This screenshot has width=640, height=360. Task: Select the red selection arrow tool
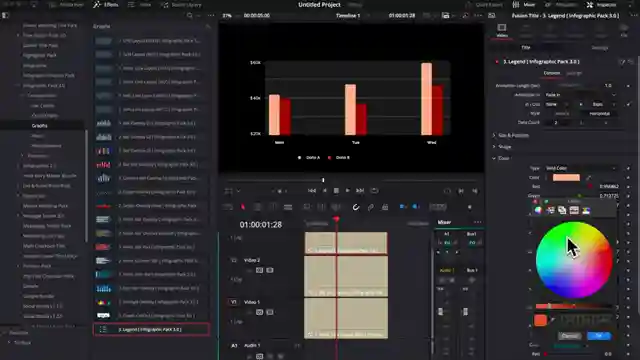pos(243,207)
